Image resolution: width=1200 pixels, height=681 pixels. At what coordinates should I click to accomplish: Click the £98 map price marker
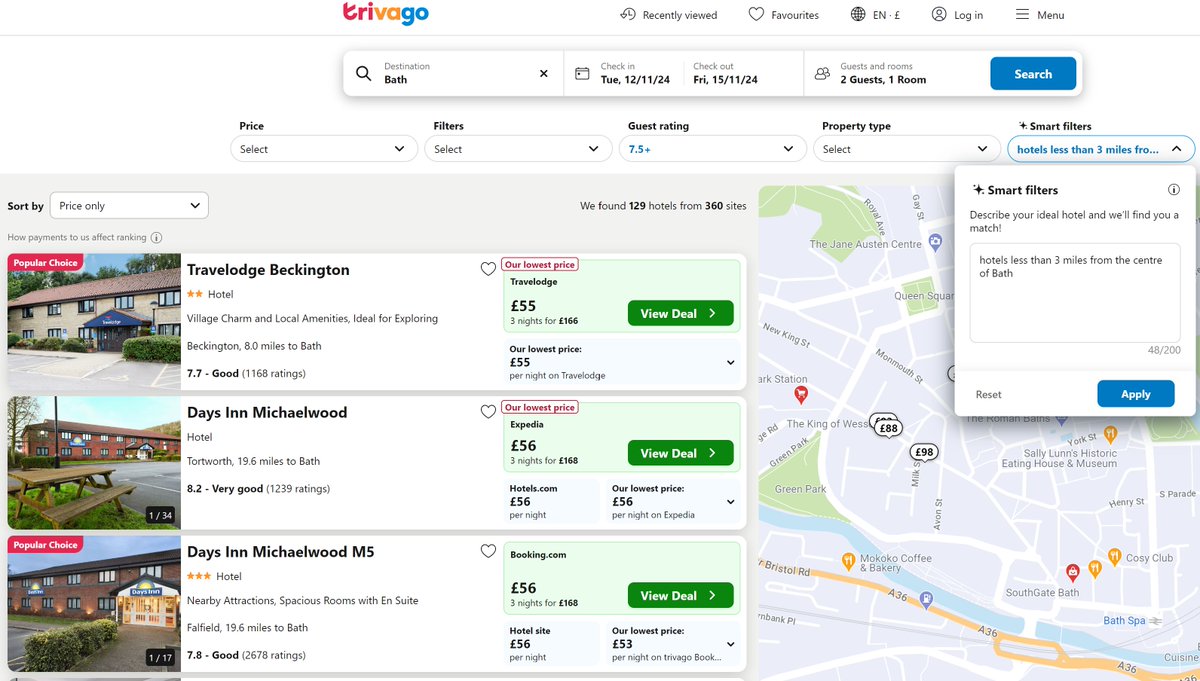(924, 452)
